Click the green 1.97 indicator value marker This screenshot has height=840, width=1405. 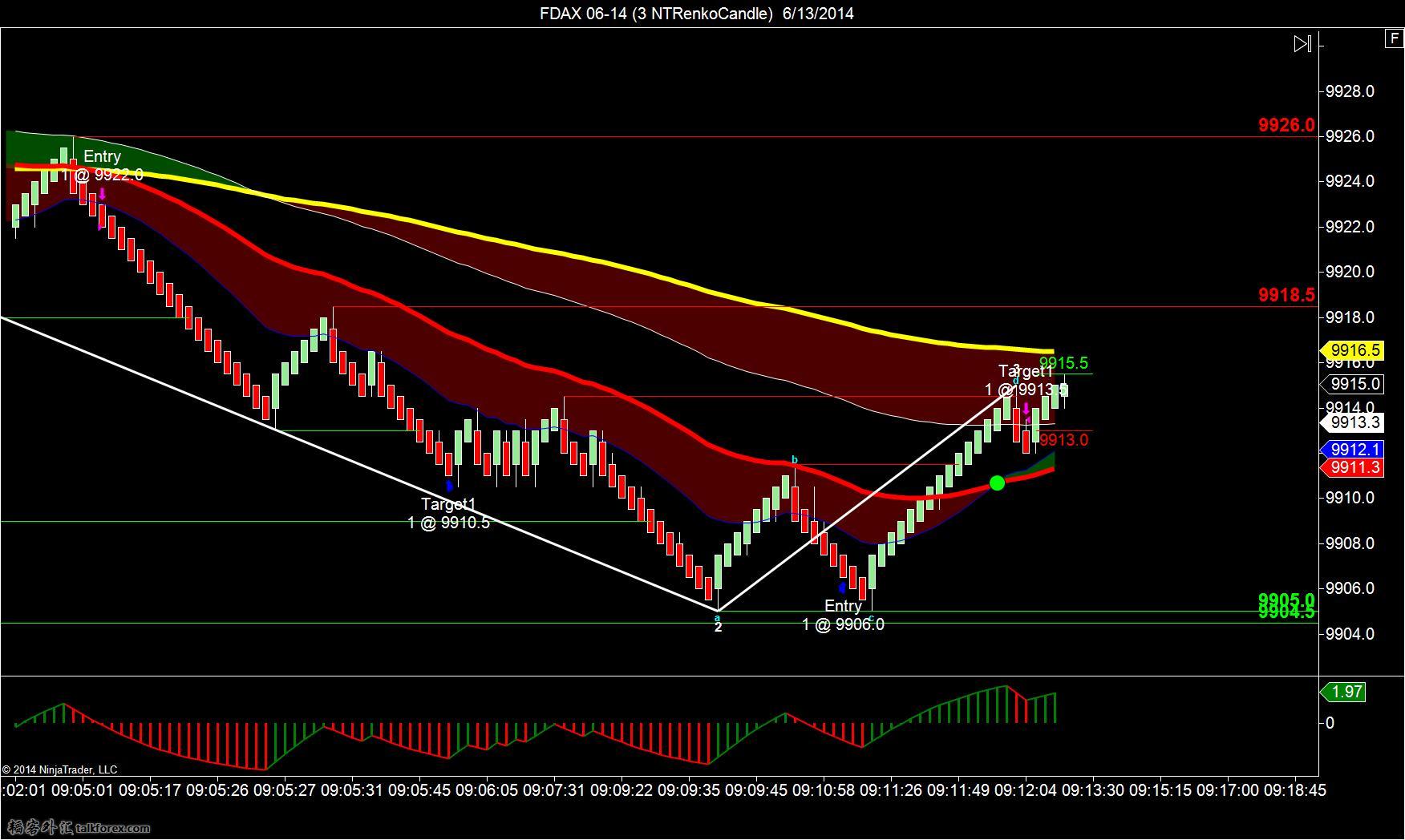coord(1342,692)
